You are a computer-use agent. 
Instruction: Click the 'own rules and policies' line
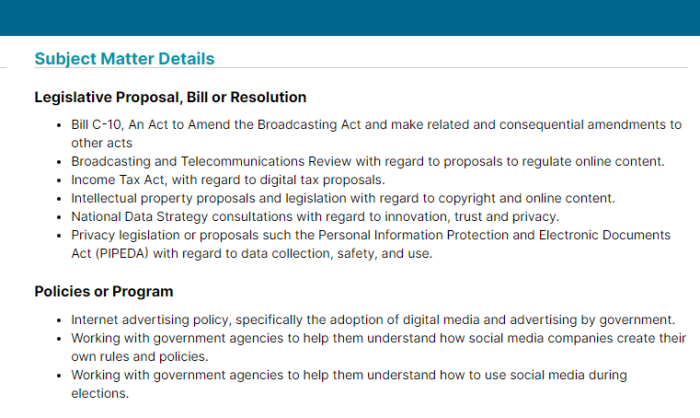coord(140,356)
